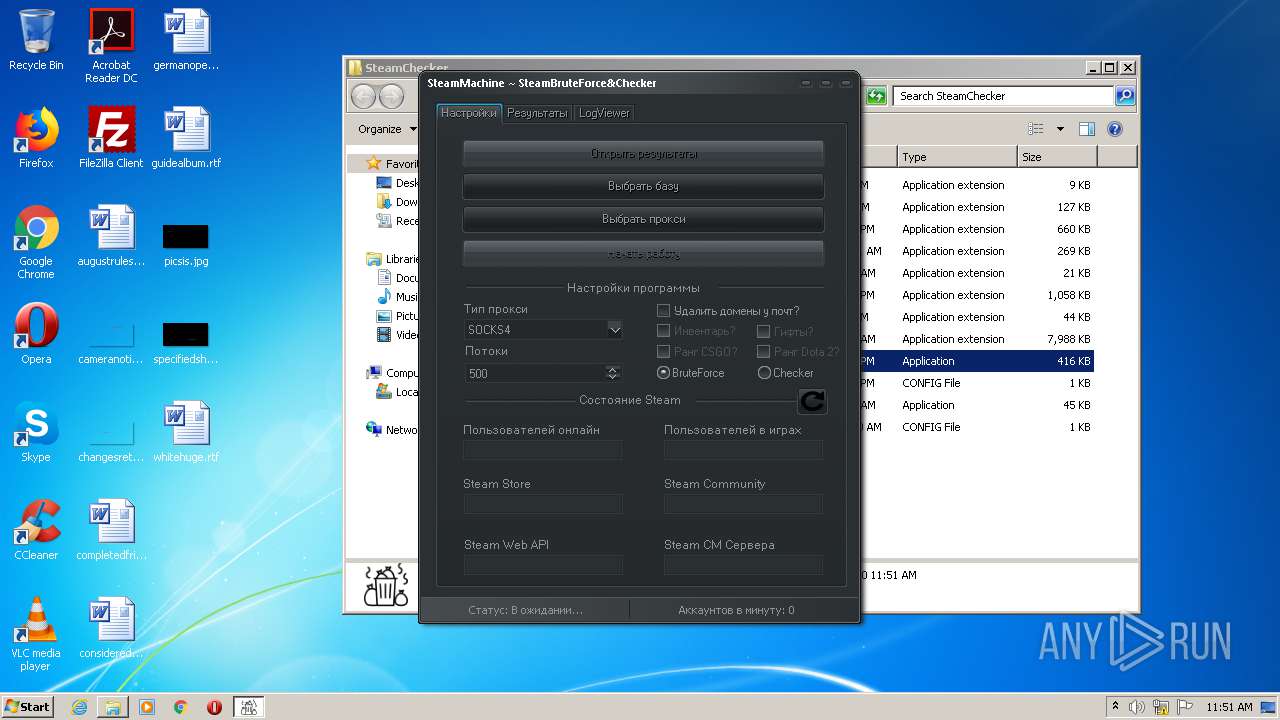This screenshot has width=1280, height=720.
Task: Toggle the Explorer preview pane icon
Action: click(1087, 129)
